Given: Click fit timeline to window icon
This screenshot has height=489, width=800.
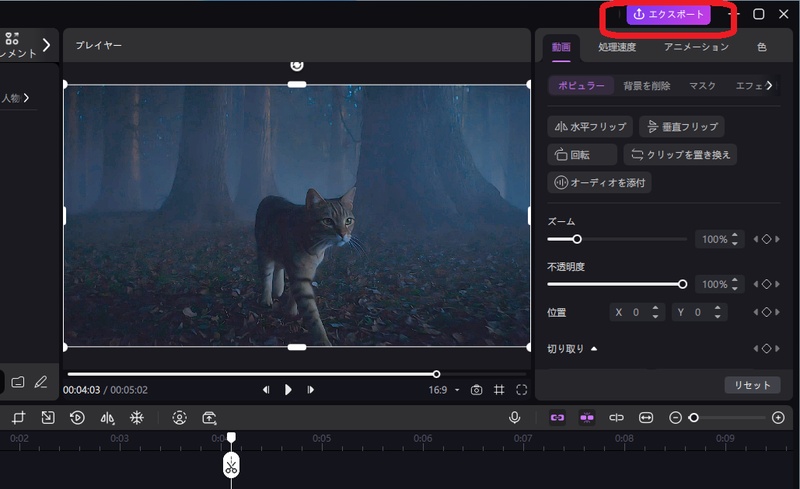Looking at the screenshot, I should tap(646, 418).
